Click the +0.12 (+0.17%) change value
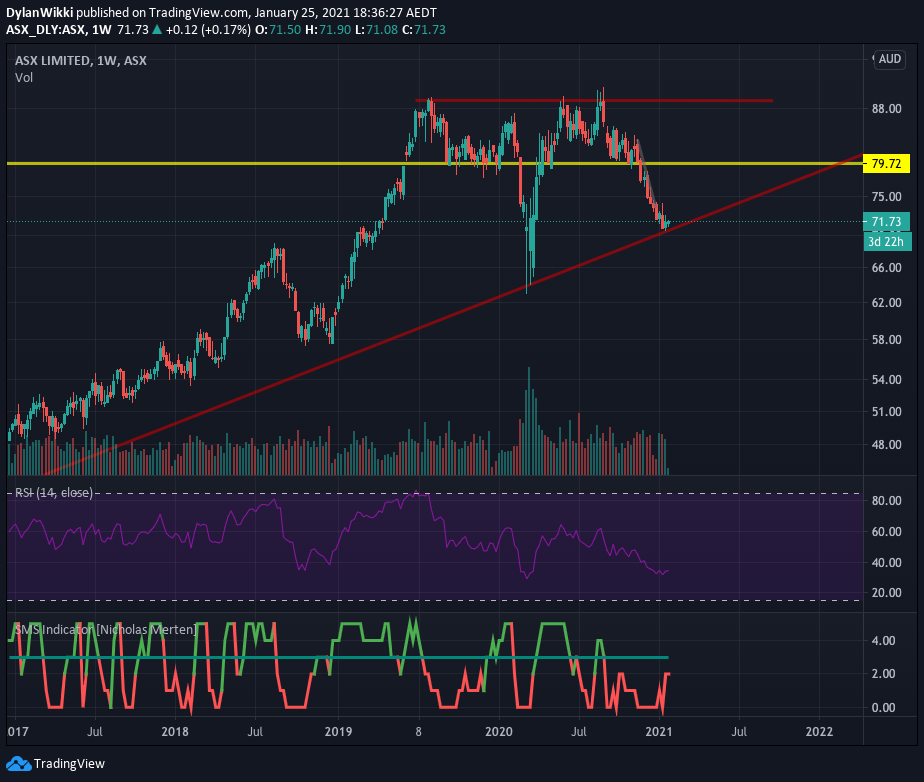This screenshot has height=782, width=924. [208, 29]
